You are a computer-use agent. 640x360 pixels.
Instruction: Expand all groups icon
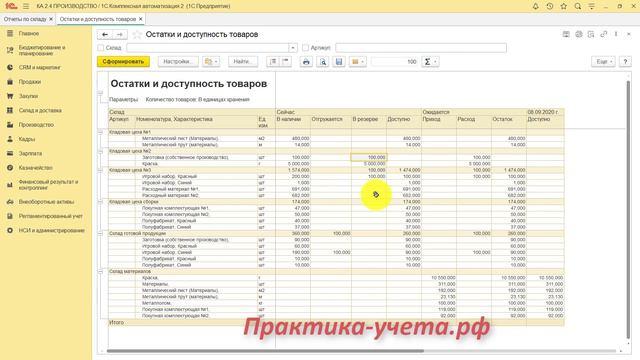click(x=273, y=62)
